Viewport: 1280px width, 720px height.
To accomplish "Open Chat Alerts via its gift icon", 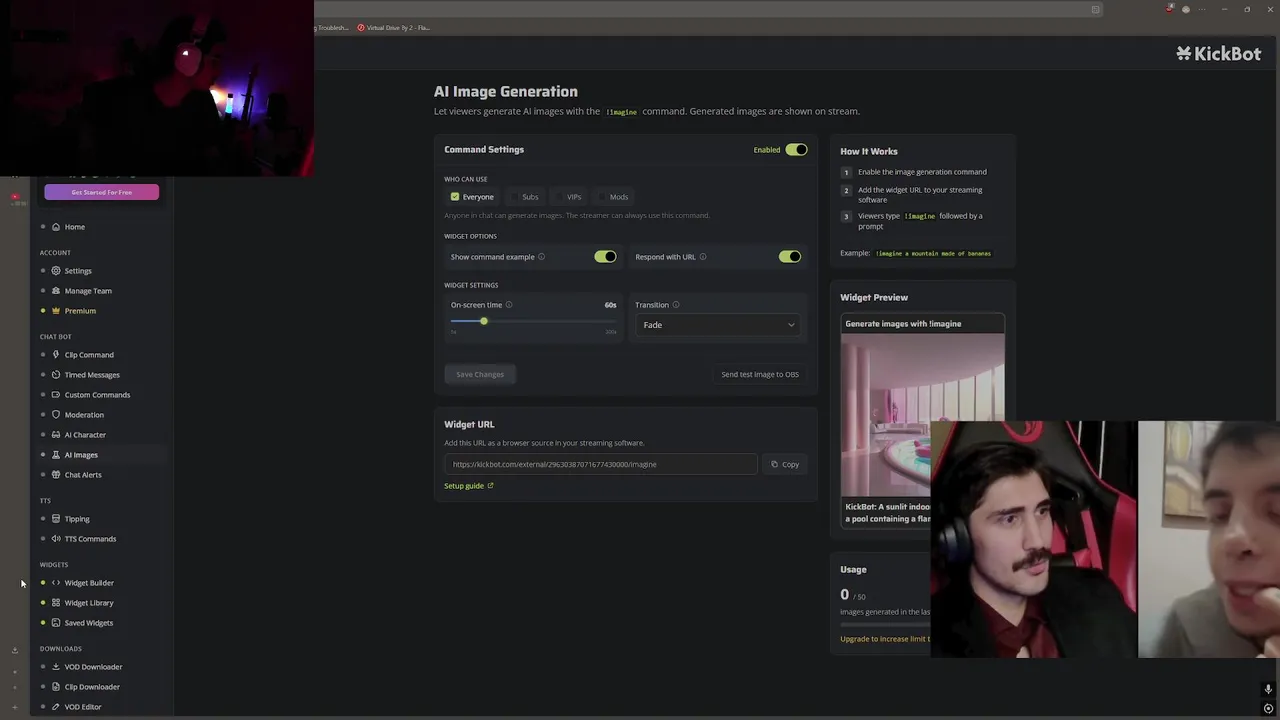I will pos(56,475).
